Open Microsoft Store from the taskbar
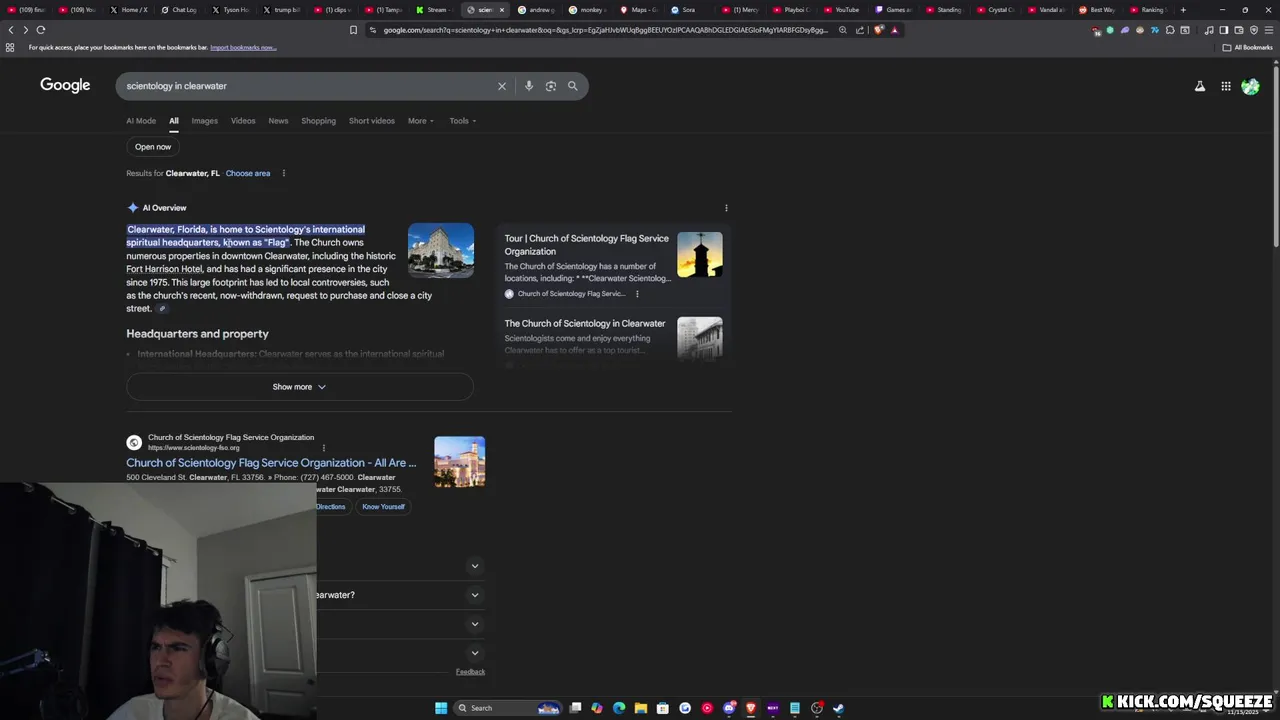Viewport: 1280px width, 720px height. point(663,708)
